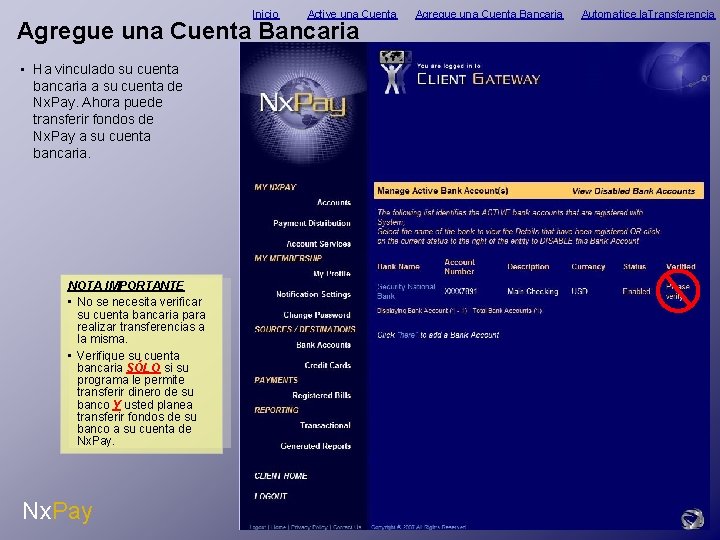Open My Profile under My Membership

(332, 274)
